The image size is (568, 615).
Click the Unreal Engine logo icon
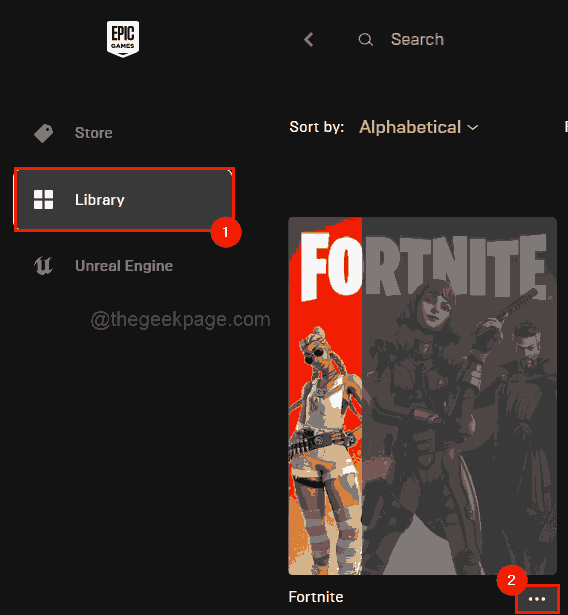[43, 266]
